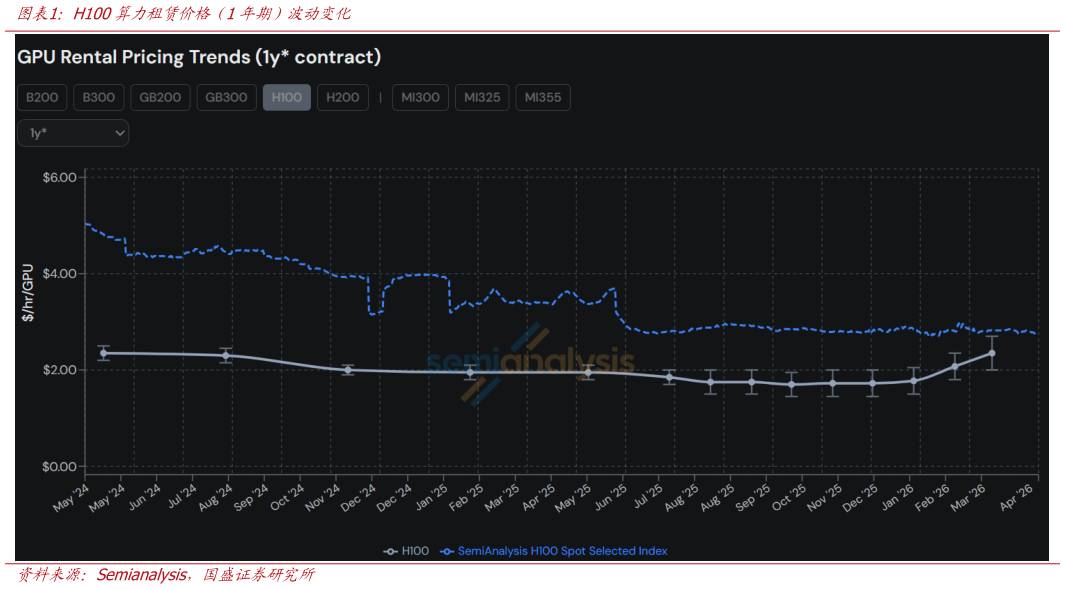Click the $/hr/GPU axis title
1065x589 pixels.
click(x=28, y=293)
